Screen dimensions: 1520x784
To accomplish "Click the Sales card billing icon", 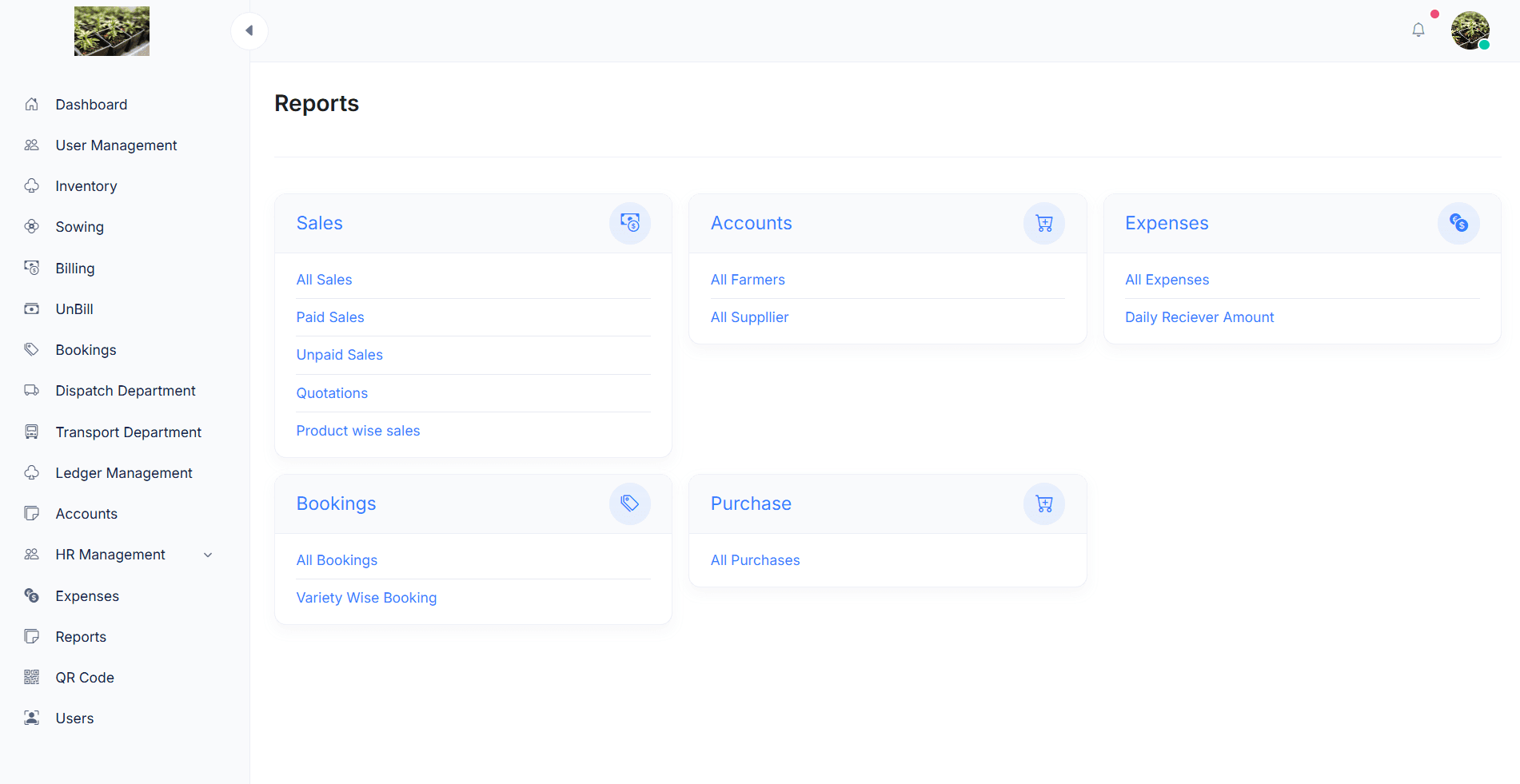I will pos(629,223).
